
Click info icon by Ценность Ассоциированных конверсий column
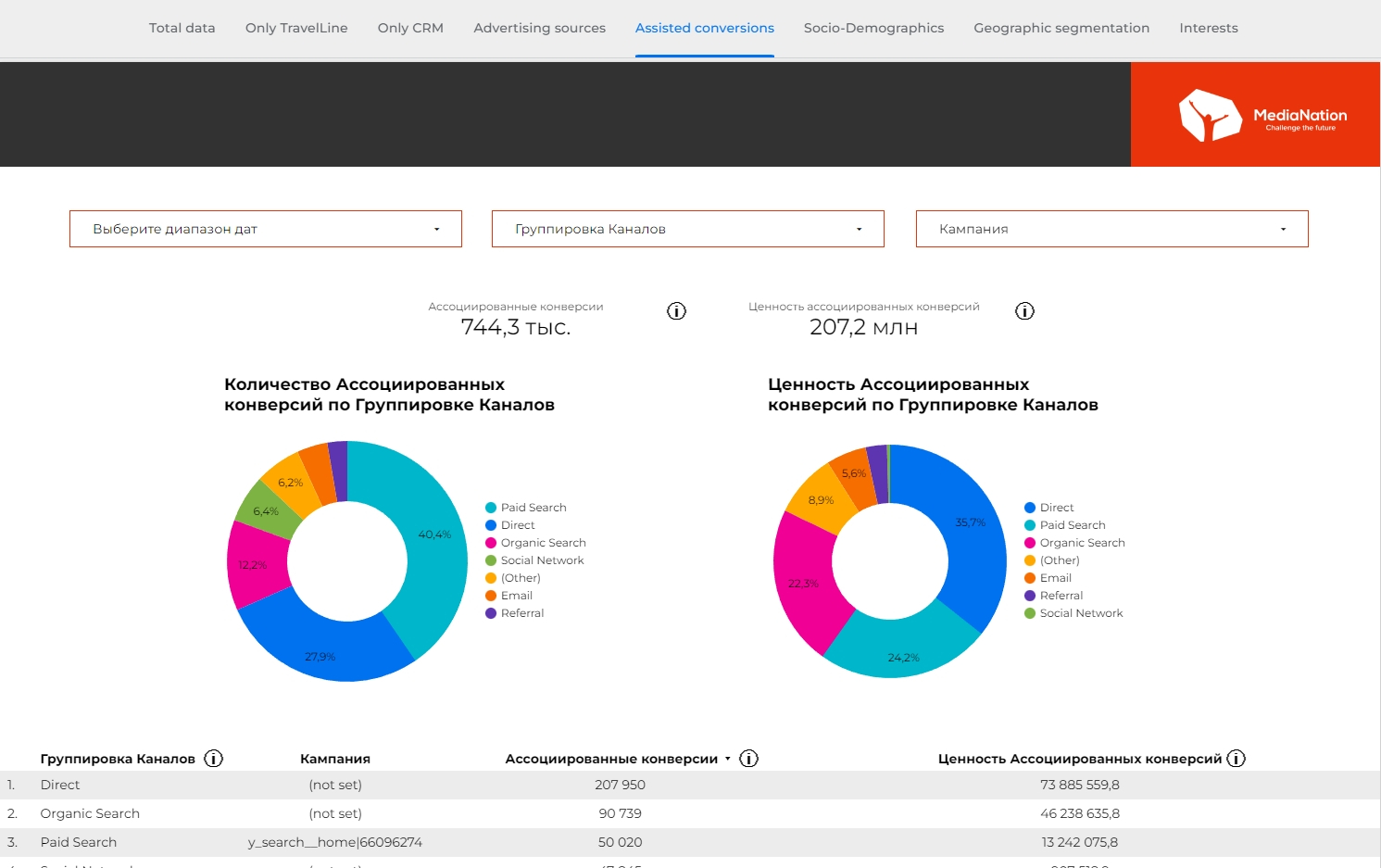click(1236, 759)
